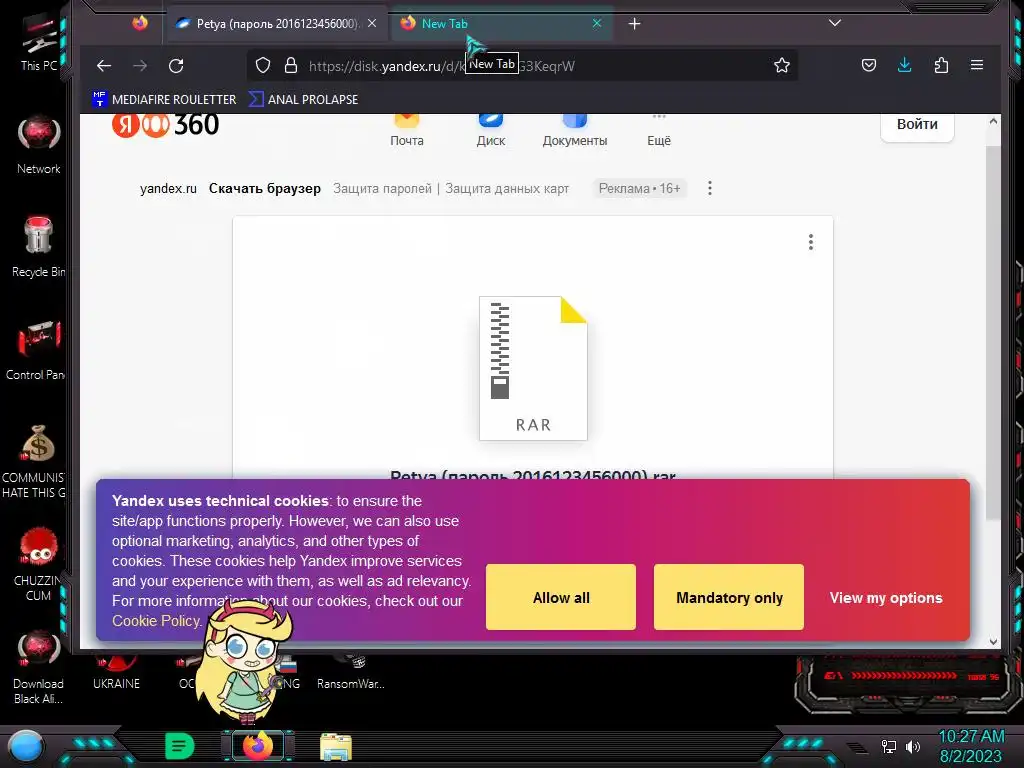Click the Реклама 16+ ad label
This screenshot has height=768, width=1024.
pos(639,189)
